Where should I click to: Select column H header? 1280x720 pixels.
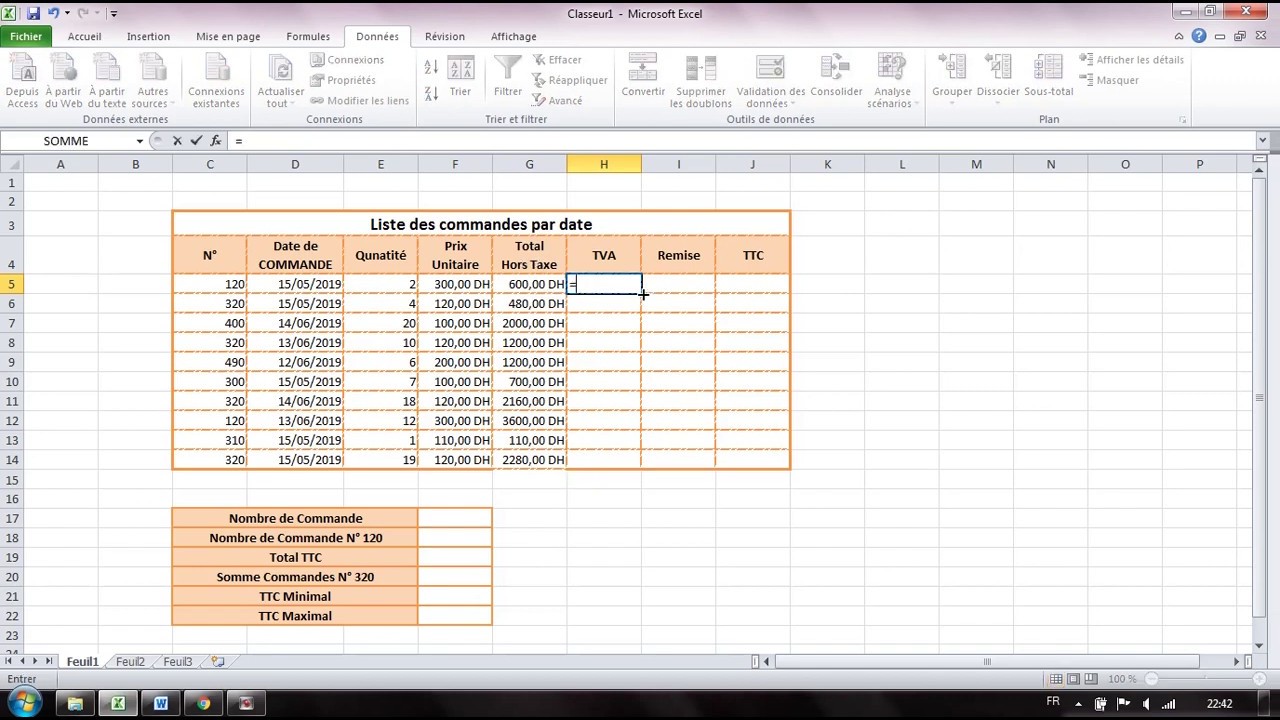(x=604, y=164)
